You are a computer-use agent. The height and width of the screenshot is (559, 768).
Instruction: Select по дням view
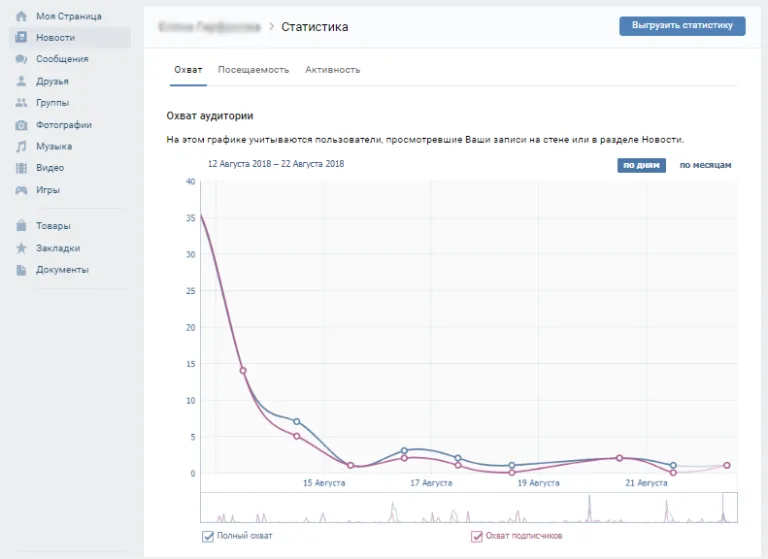641,165
